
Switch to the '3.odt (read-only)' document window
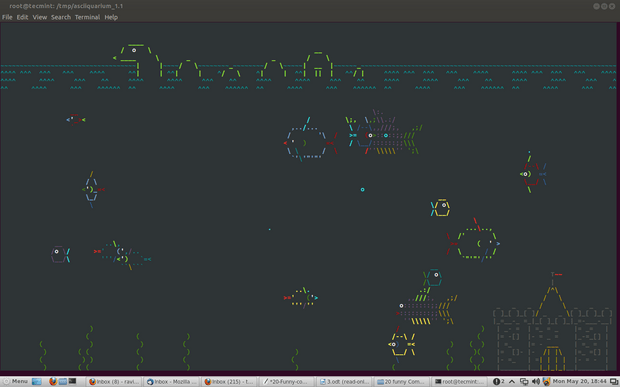click(344, 381)
